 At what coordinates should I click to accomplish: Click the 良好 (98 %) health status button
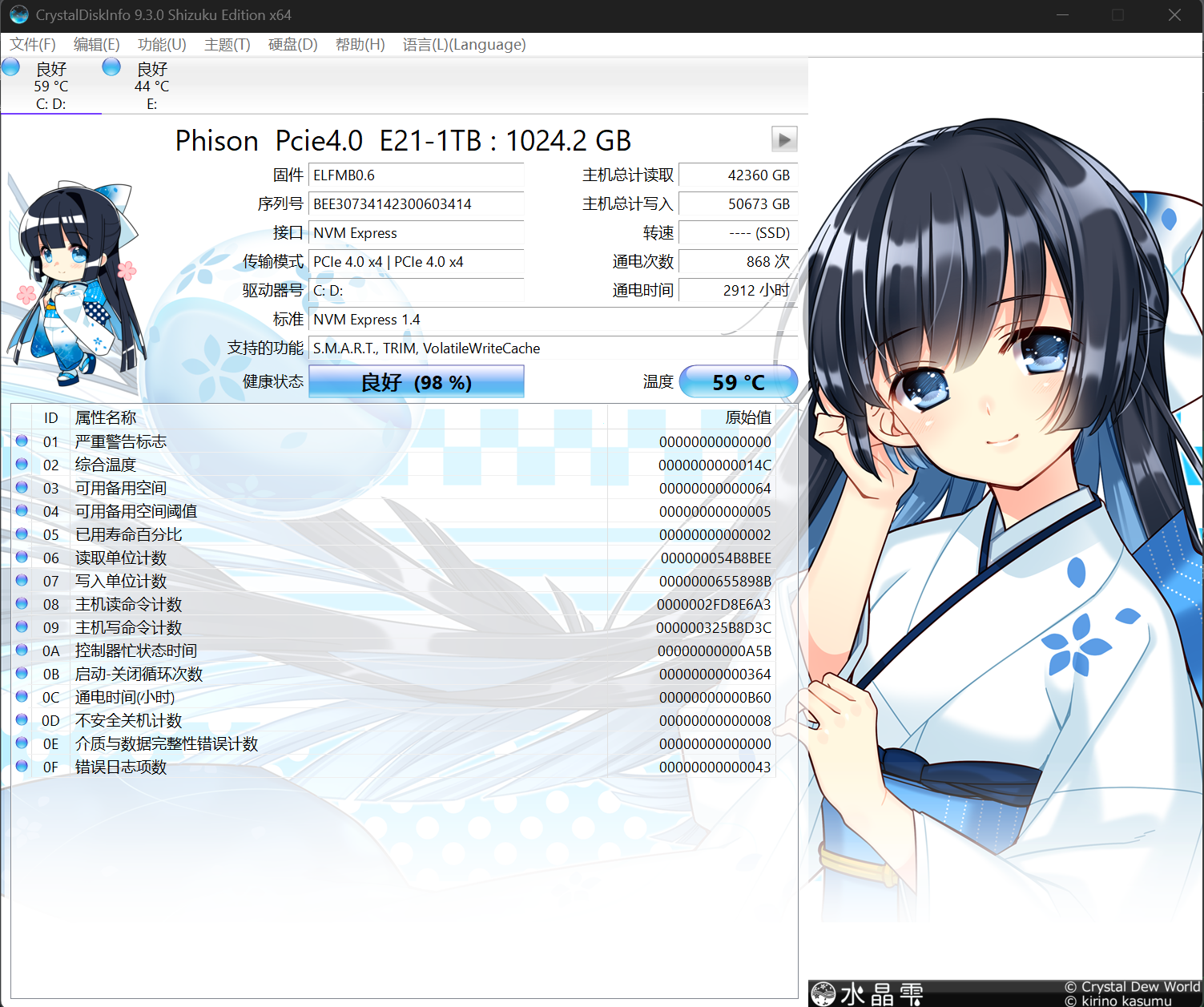[416, 382]
